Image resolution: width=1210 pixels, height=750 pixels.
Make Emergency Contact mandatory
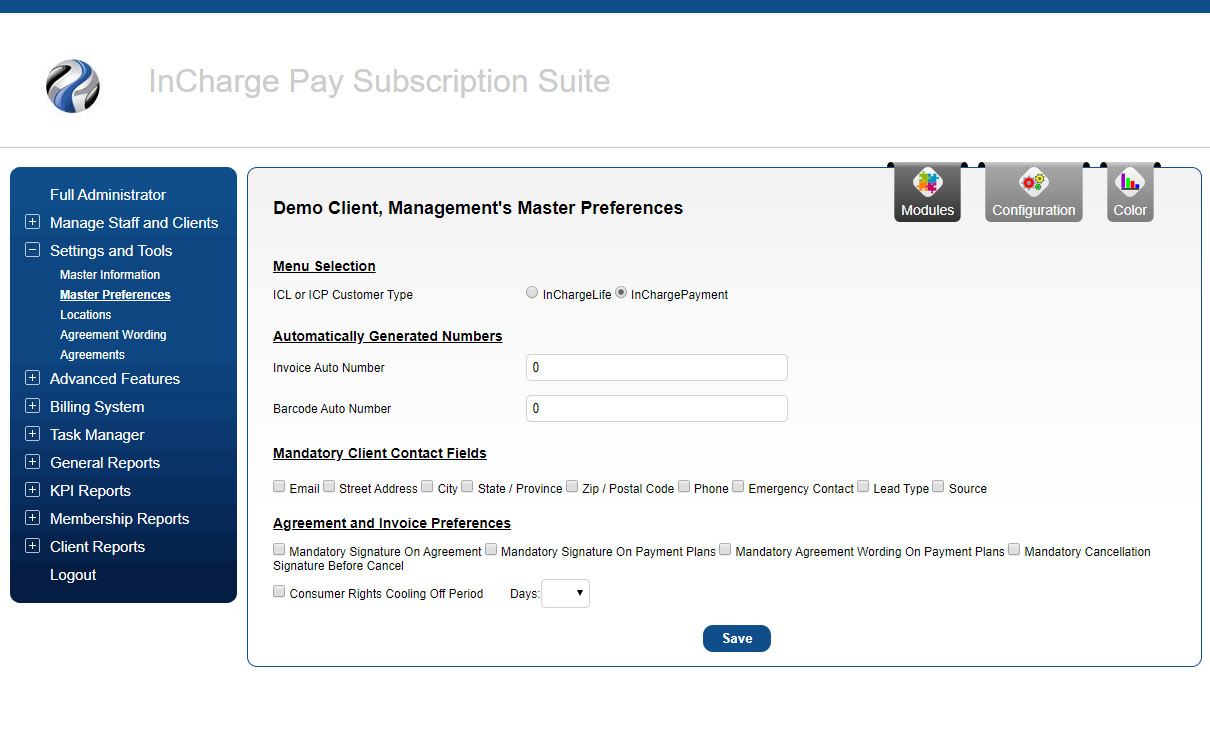(738, 487)
